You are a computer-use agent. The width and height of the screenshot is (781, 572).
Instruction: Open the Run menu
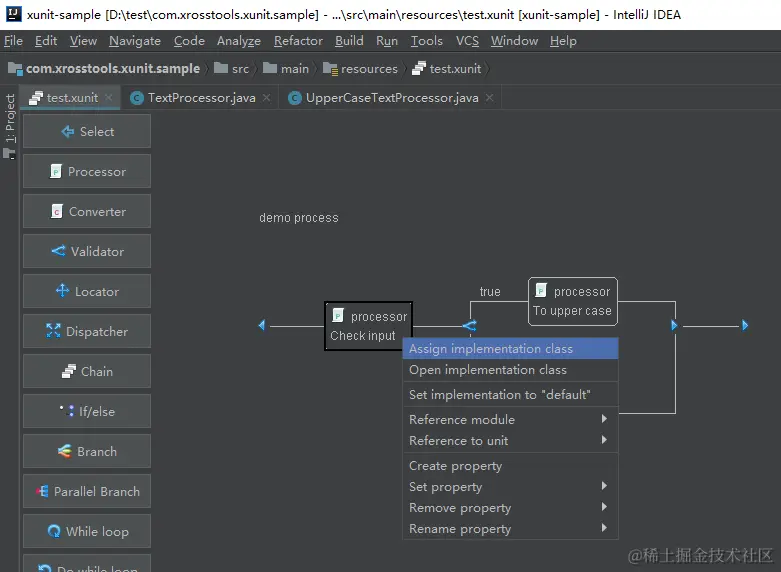387,41
